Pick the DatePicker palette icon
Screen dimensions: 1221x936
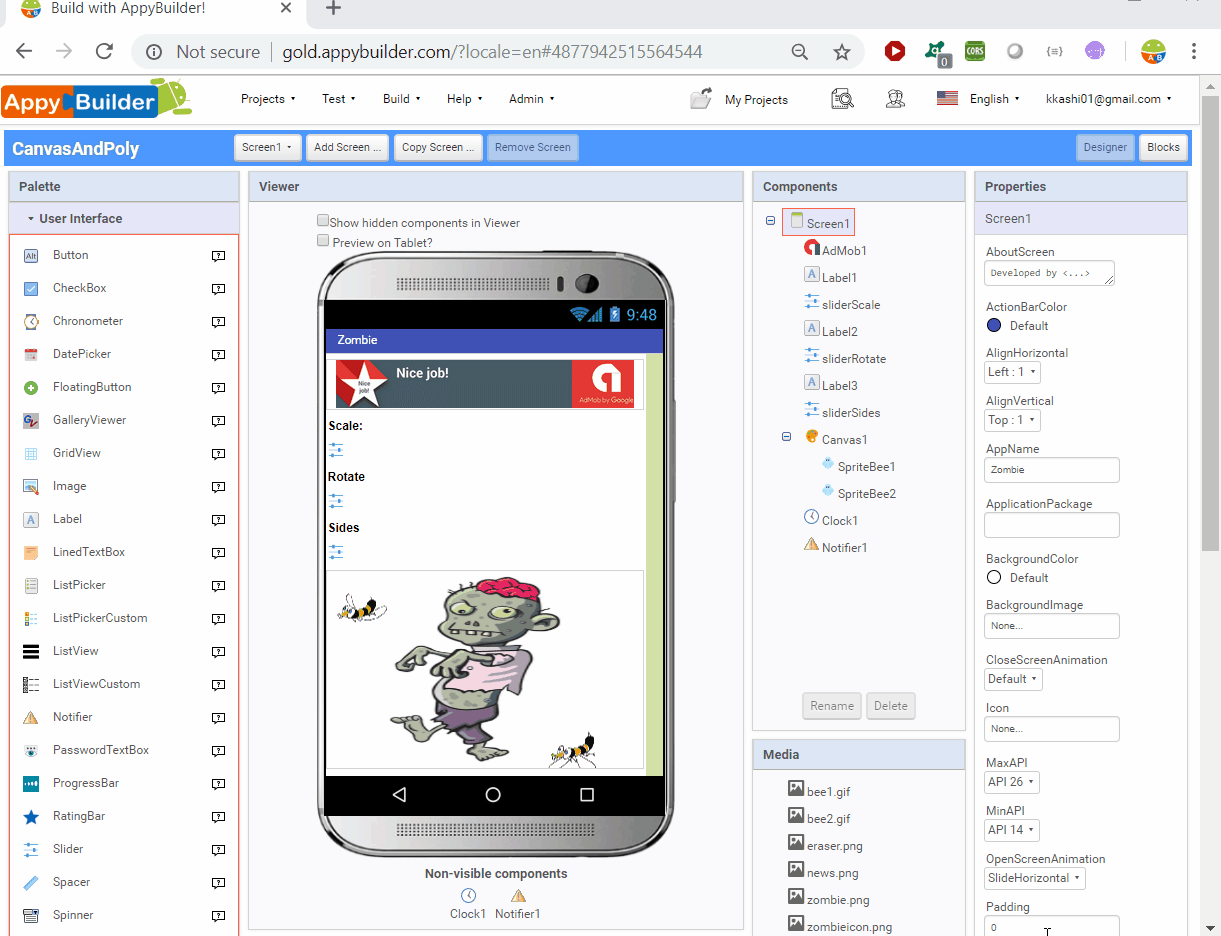31,355
